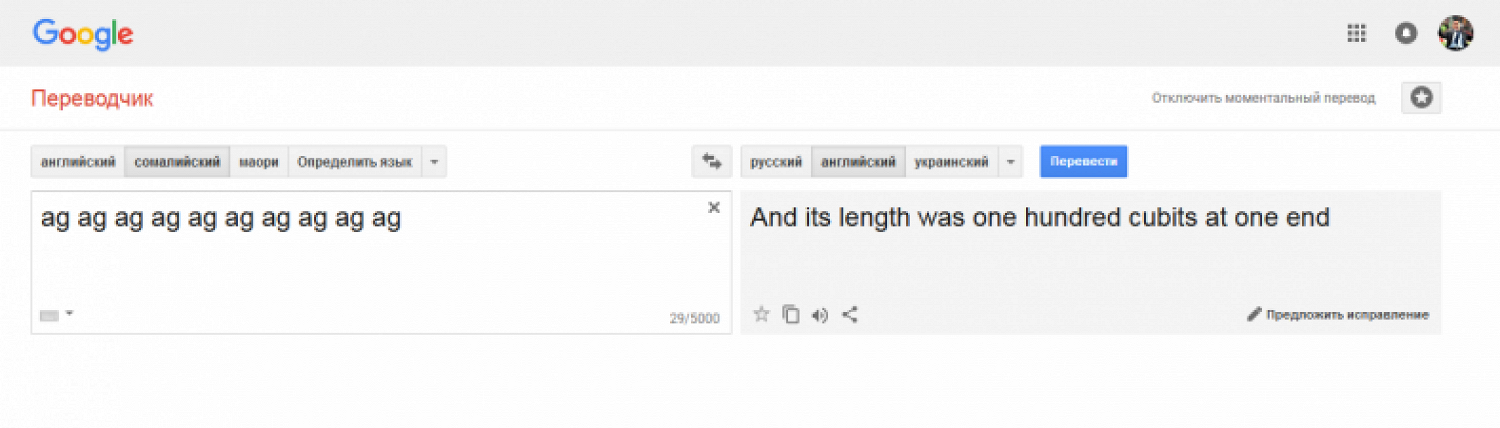
Task: Open the keyboard input method dropdown
Action: coord(57,315)
